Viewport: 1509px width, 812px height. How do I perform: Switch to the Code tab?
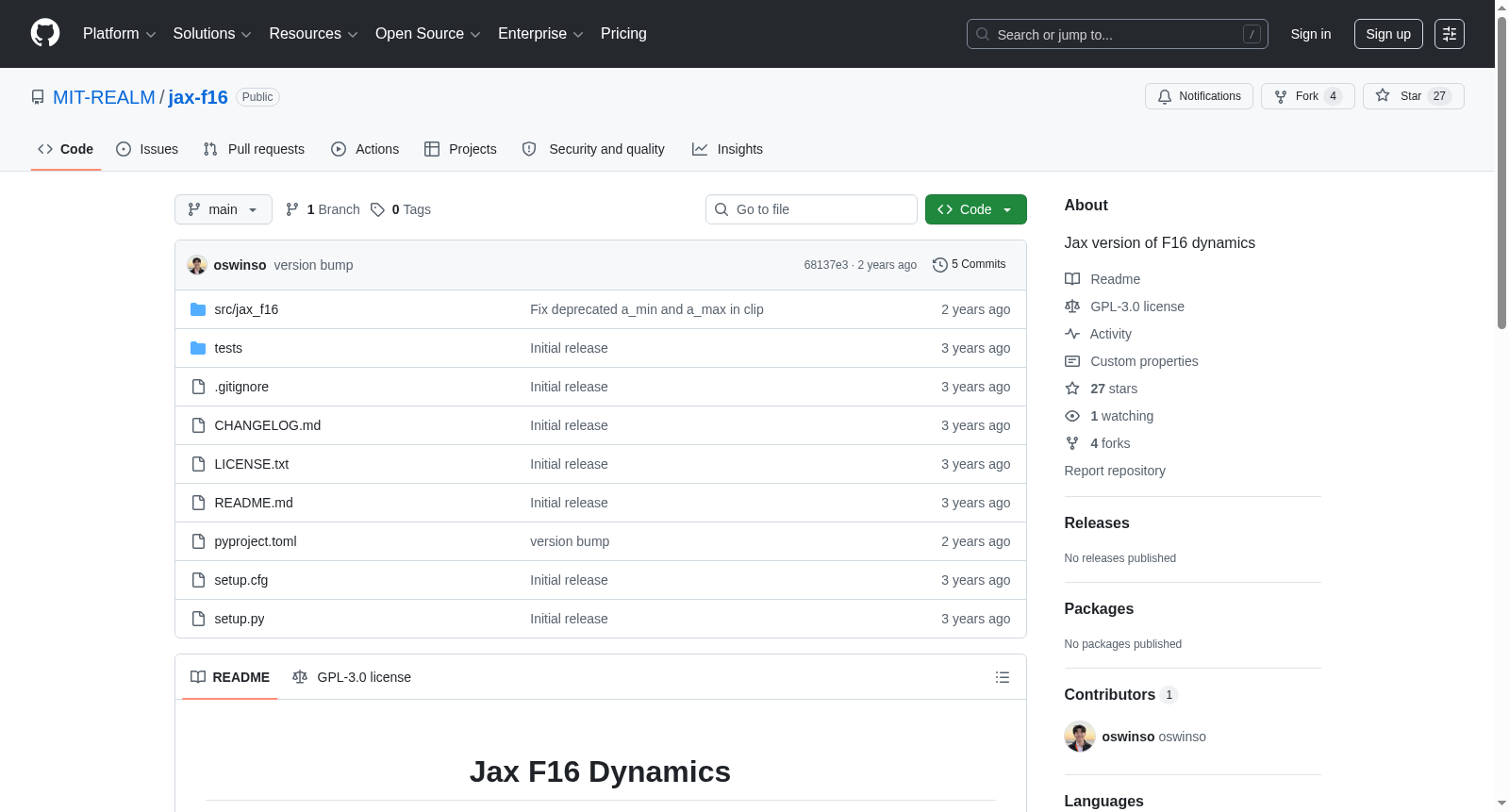(65, 149)
